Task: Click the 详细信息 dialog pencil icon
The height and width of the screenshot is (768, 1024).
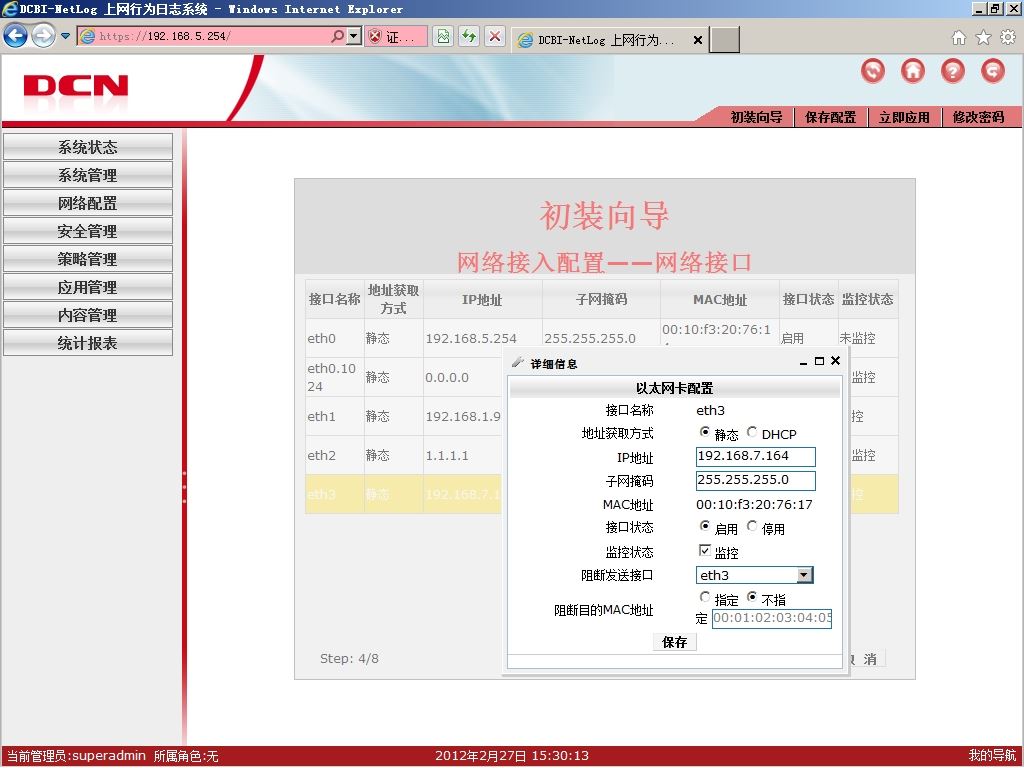Action: pyautogui.click(x=518, y=362)
